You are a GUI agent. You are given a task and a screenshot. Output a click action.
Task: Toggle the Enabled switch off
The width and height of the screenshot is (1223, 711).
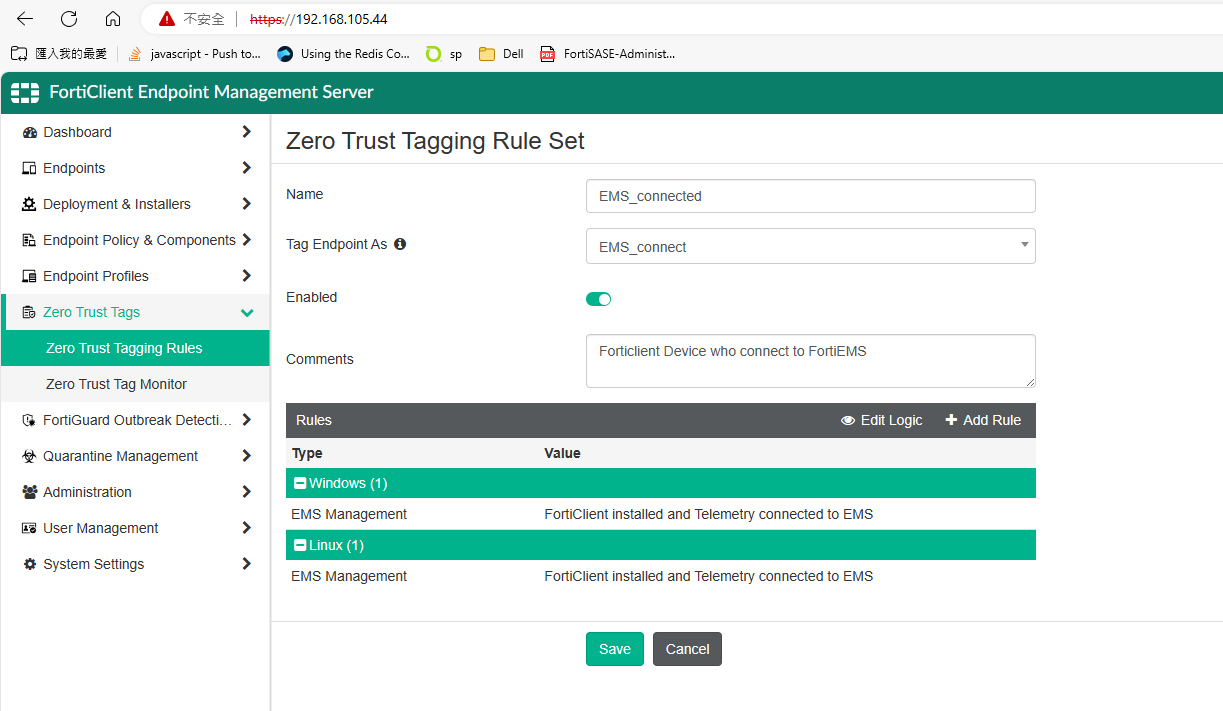click(598, 299)
